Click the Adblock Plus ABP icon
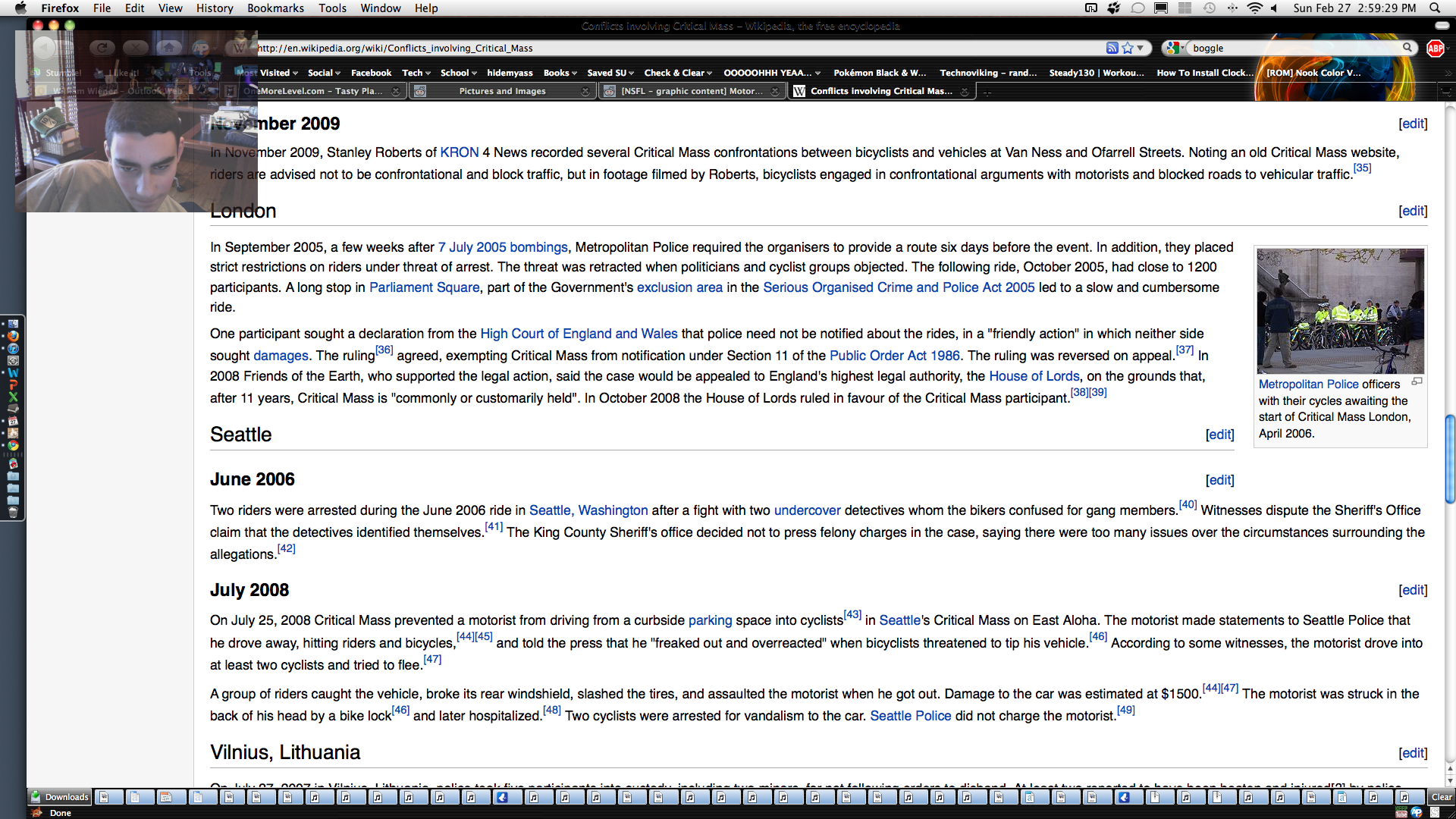1456x819 pixels. pyautogui.click(x=1435, y=48)
